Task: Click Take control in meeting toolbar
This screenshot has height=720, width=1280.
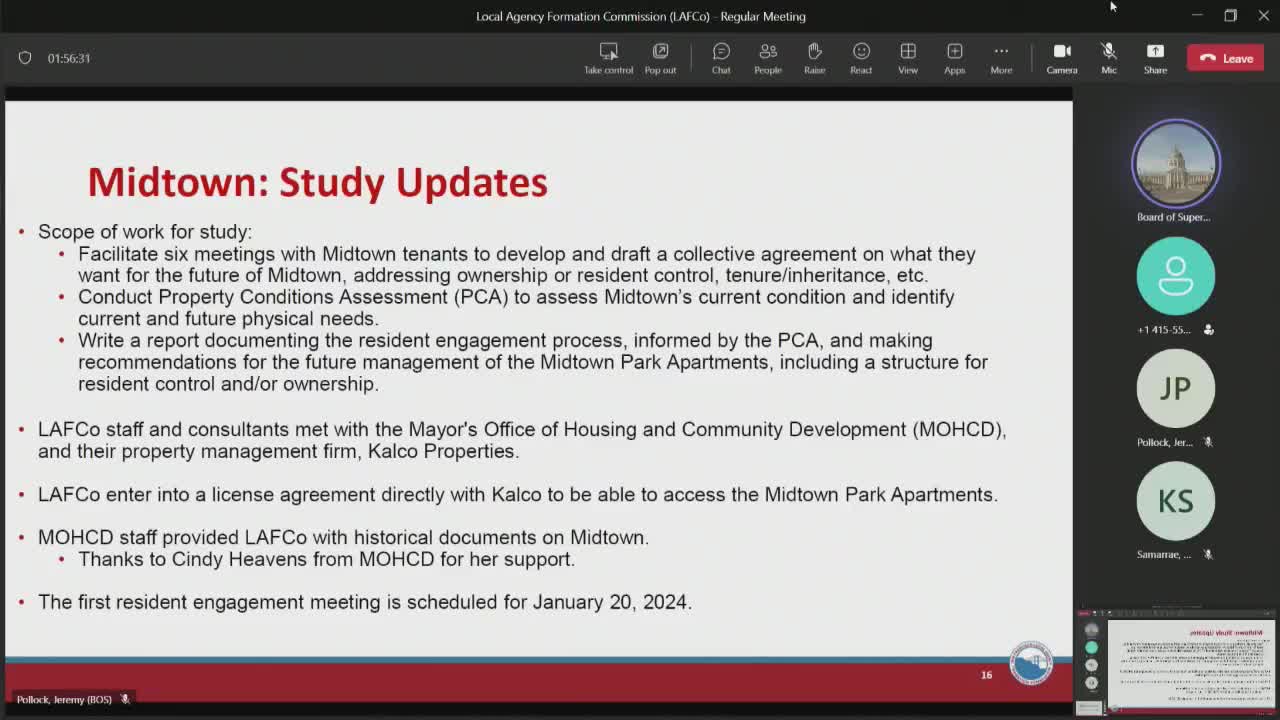Action: pyautogui.click(x=608, y=58)
